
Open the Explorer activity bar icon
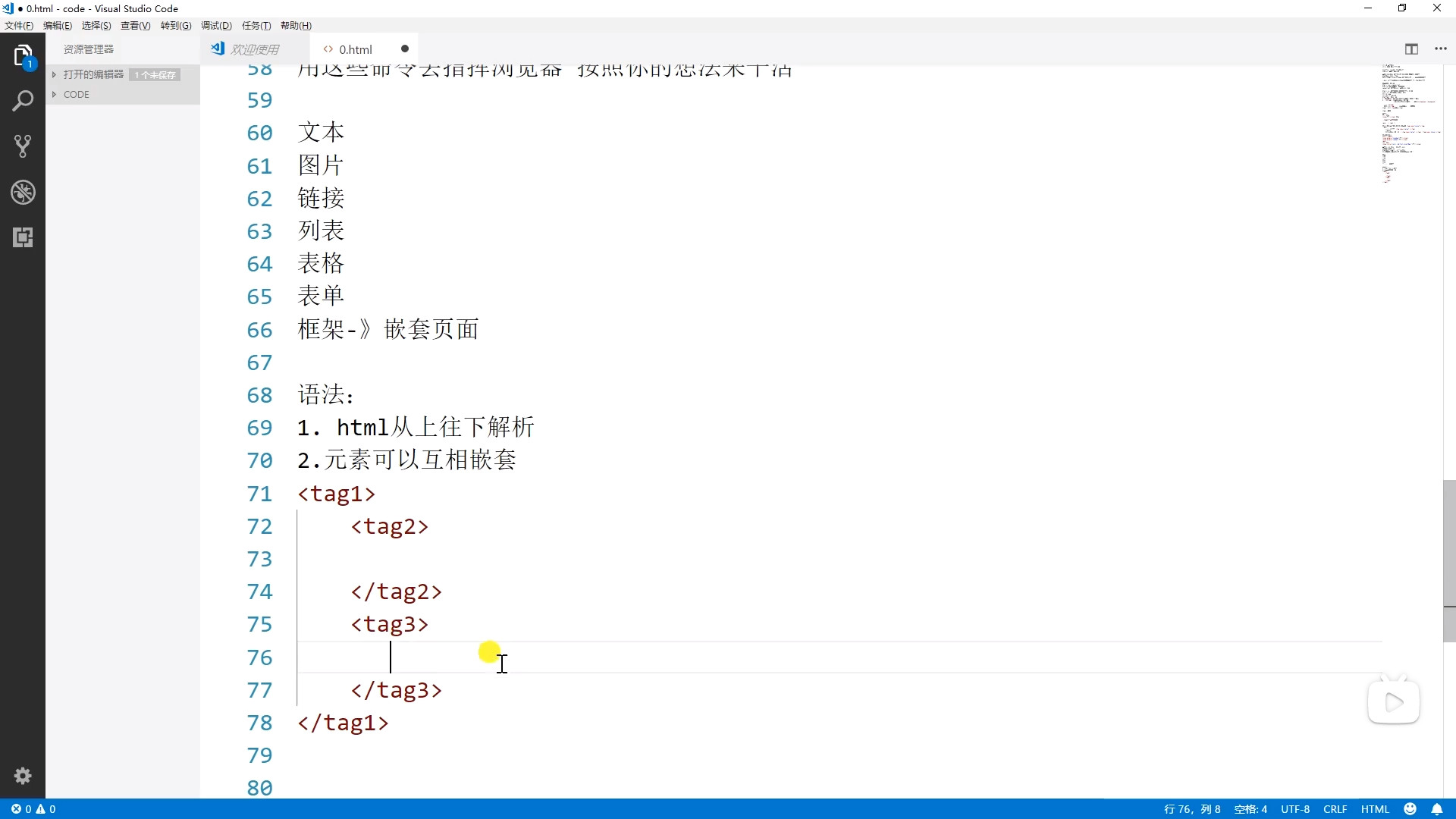click(x=23, y=55)
